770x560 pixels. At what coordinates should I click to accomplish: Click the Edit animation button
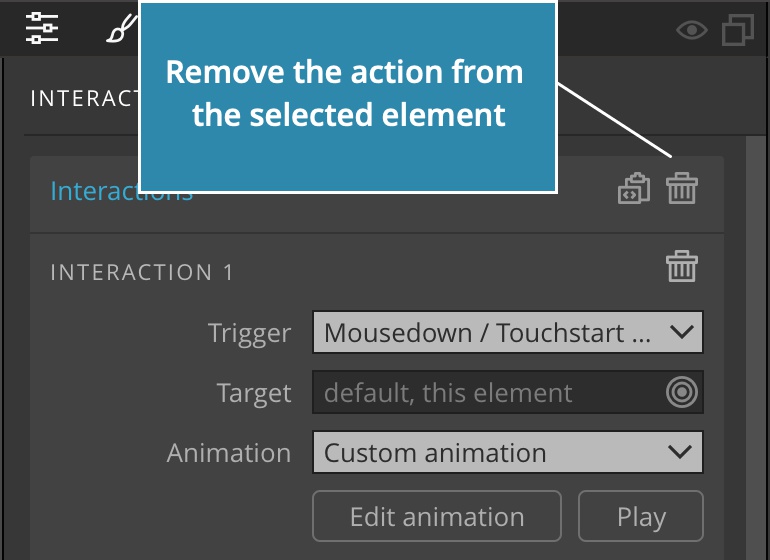tap(437, 516)
